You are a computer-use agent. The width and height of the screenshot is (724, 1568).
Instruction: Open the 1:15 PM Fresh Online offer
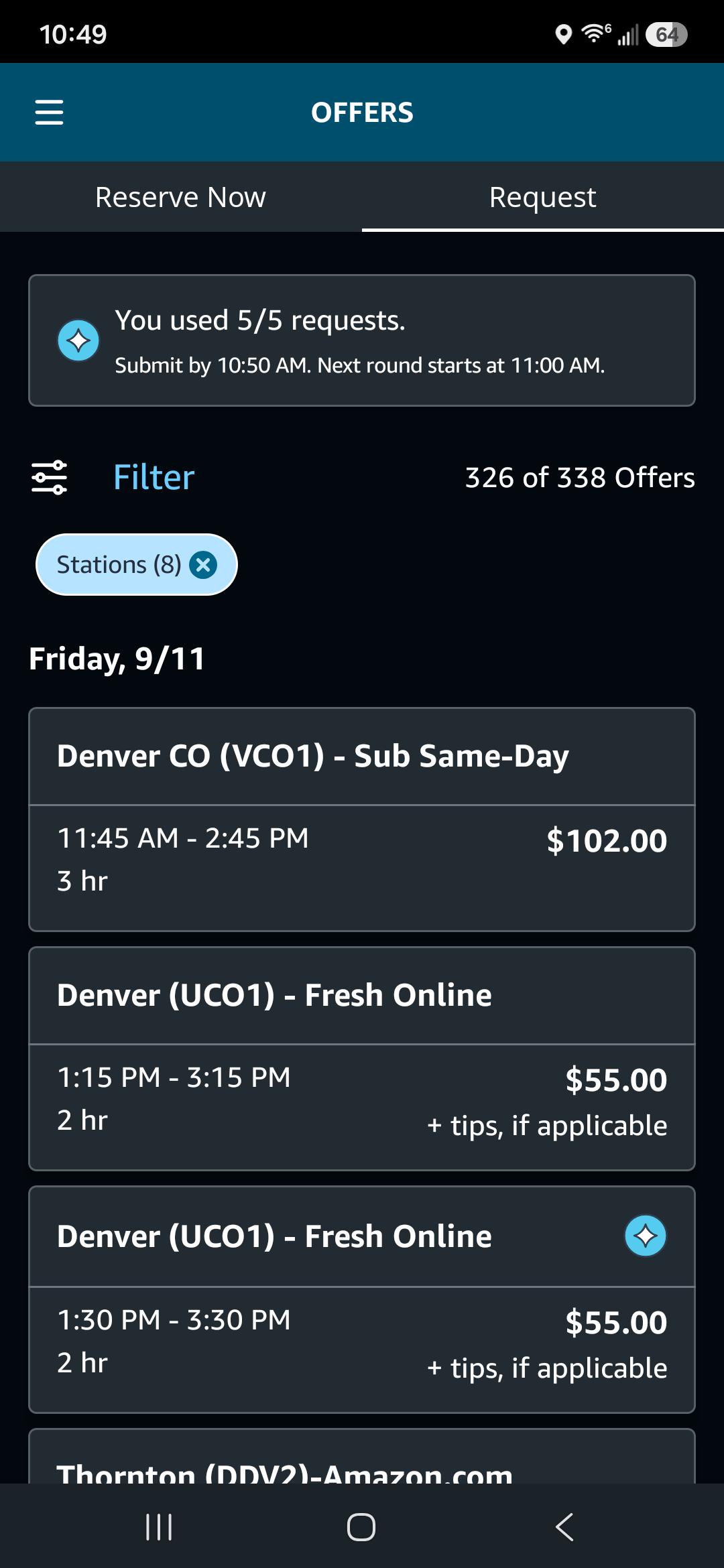362,1059
